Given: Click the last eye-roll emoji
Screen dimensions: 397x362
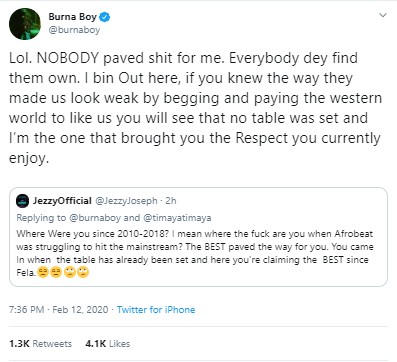Looking at the screenshot, I should tap(83, 273).
